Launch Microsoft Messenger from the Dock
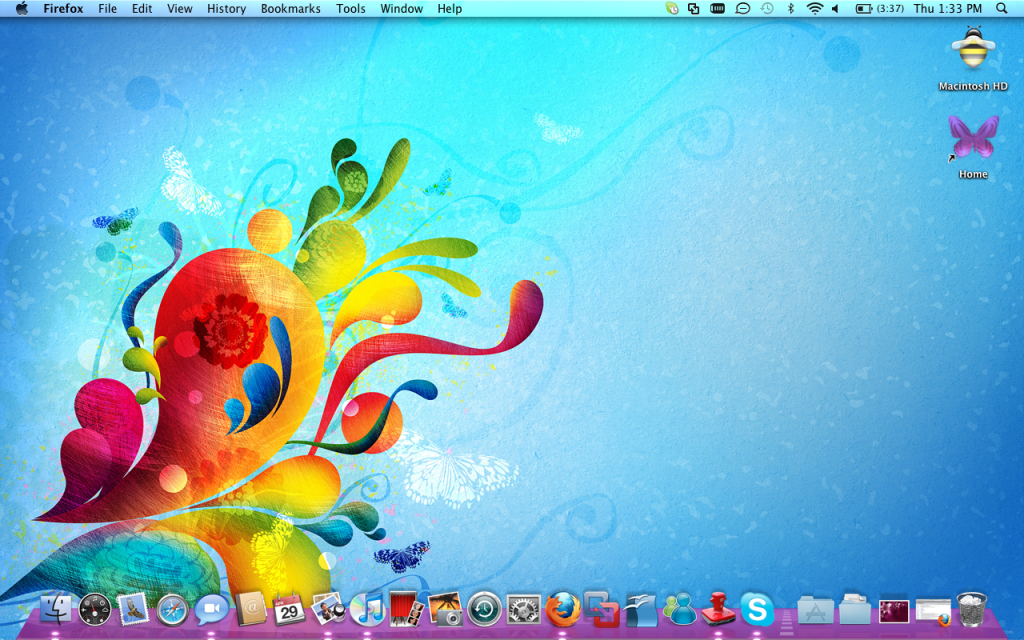The image size is (1024, 640). coord(679,609)
